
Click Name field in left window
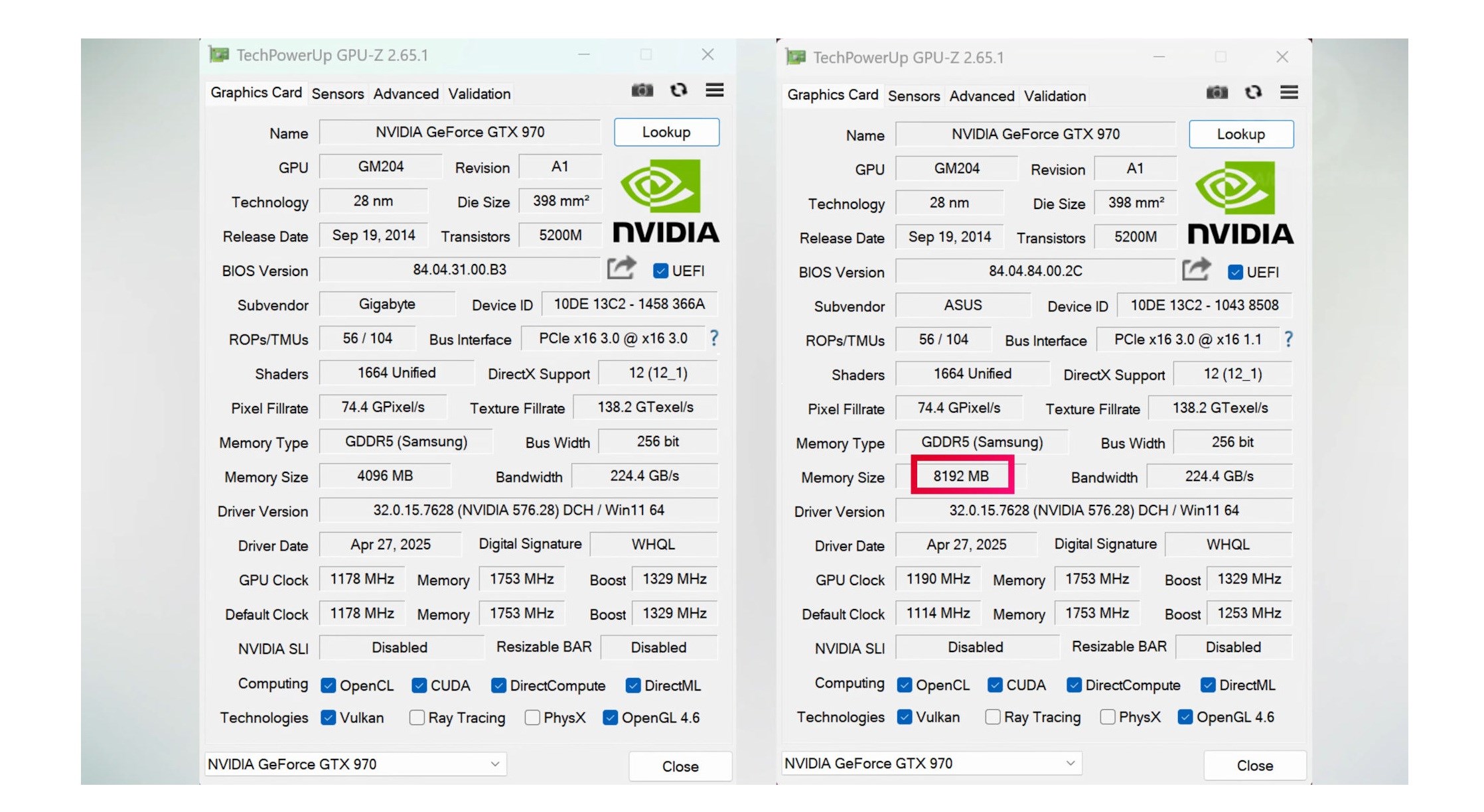pyautogui.click(x=460, y=132)
